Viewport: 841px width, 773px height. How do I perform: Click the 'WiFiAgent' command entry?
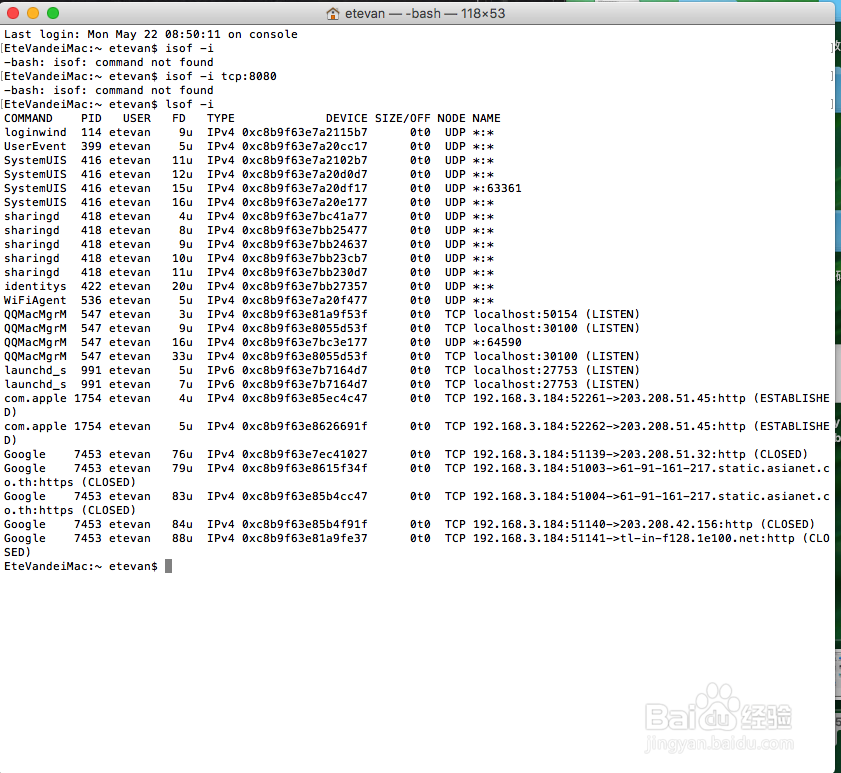pos(35,300)
